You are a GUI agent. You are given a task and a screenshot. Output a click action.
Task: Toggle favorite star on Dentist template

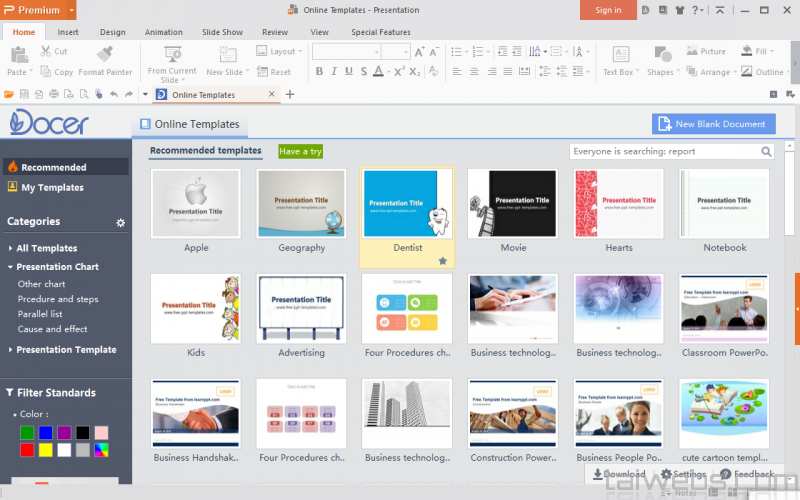[x=442, y=261]
